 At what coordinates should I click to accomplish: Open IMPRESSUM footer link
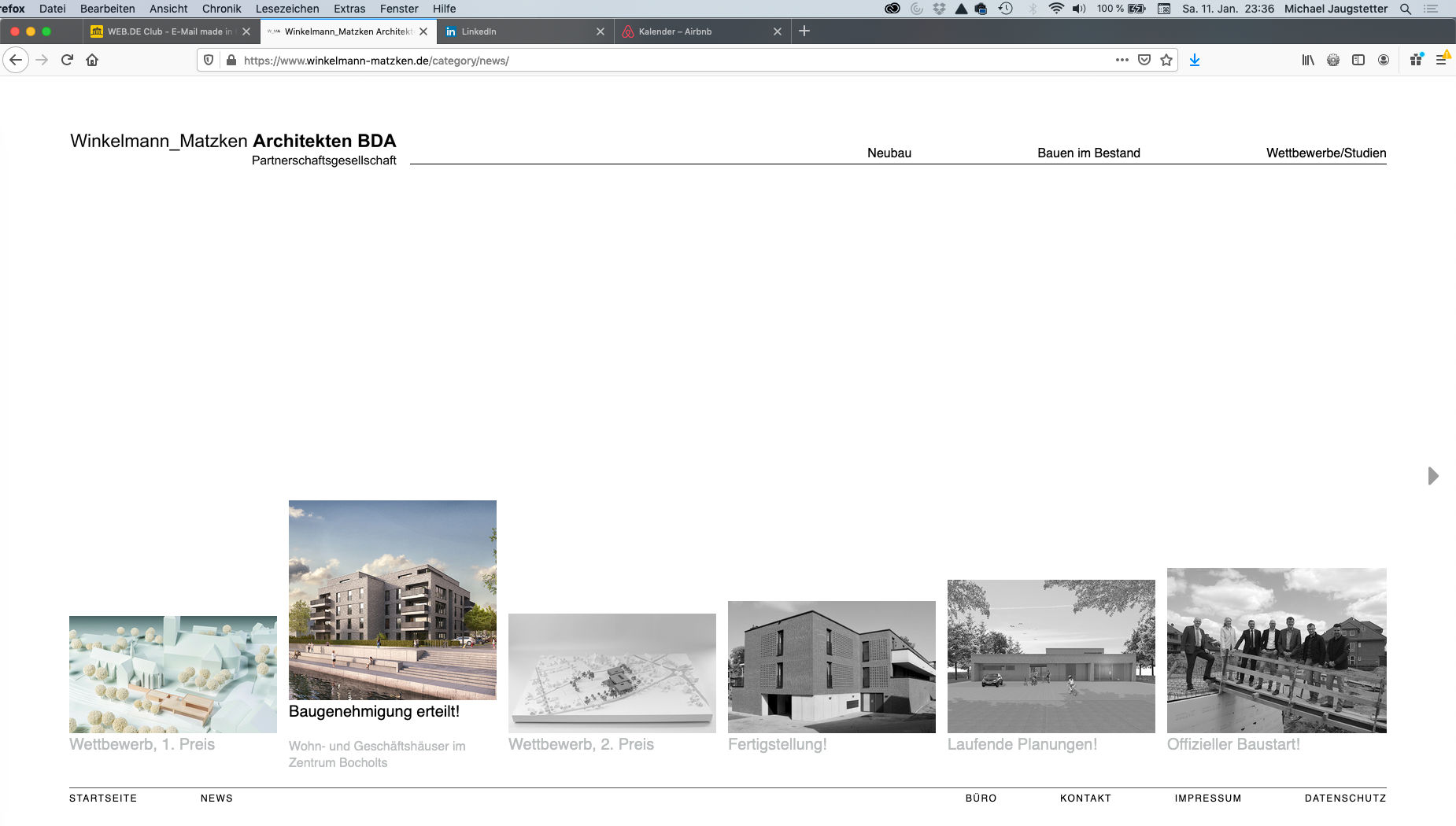(x=1208, y=798)
